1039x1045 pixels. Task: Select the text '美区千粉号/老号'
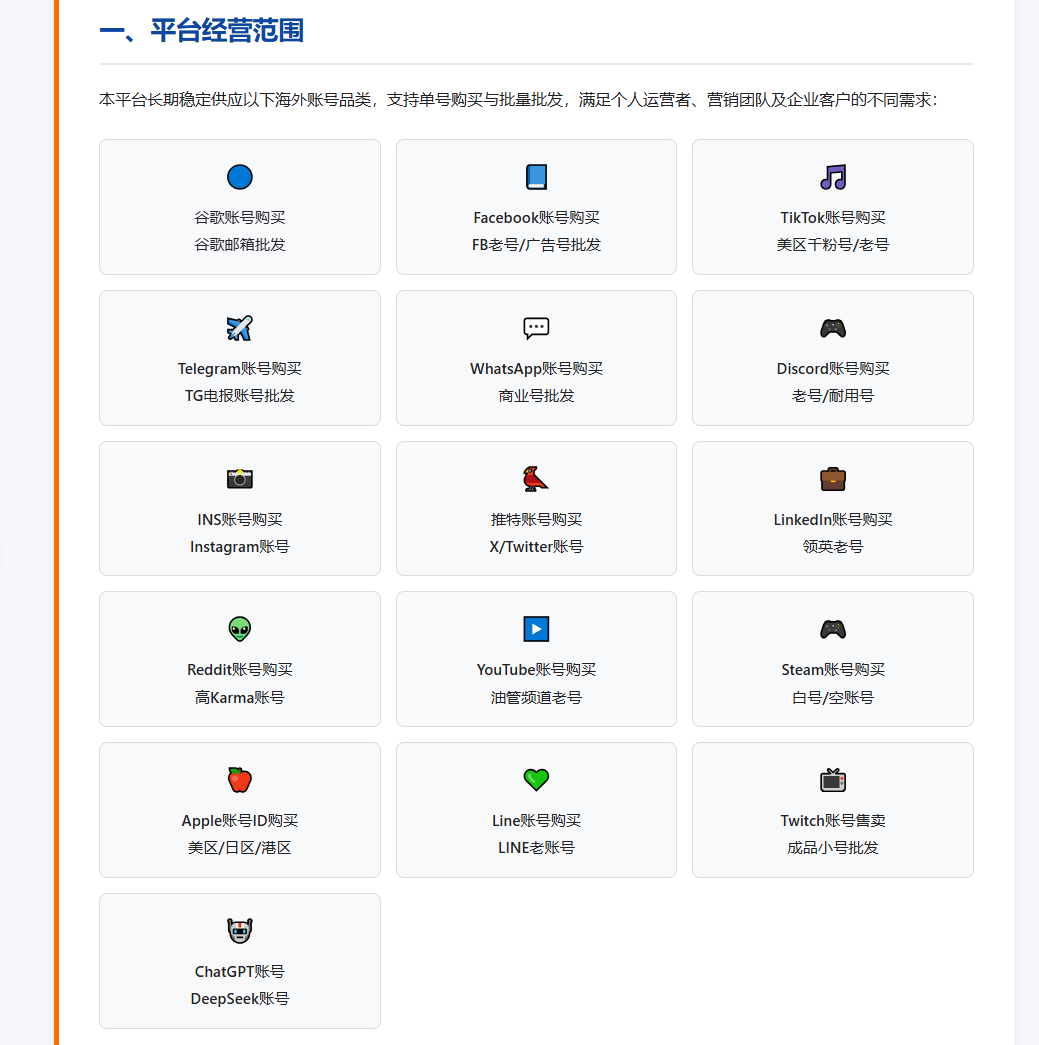(833, 245)
